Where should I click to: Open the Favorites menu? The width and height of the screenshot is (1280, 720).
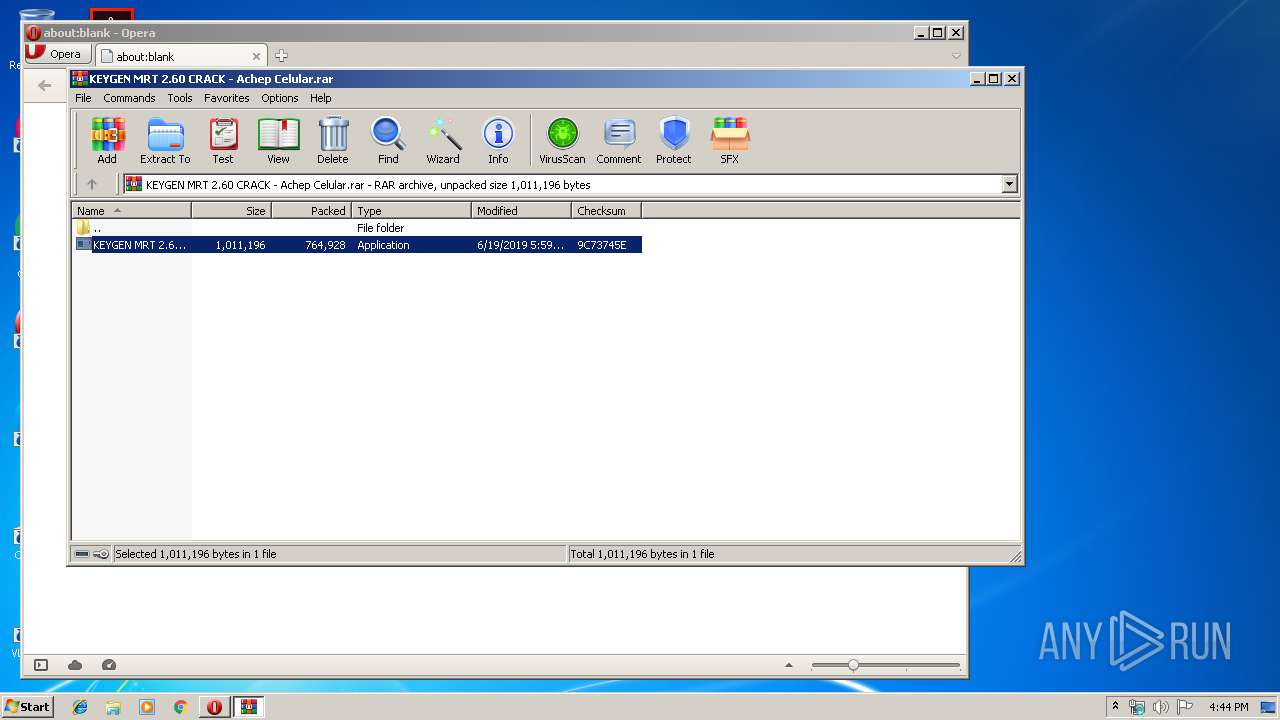[227, 98]
